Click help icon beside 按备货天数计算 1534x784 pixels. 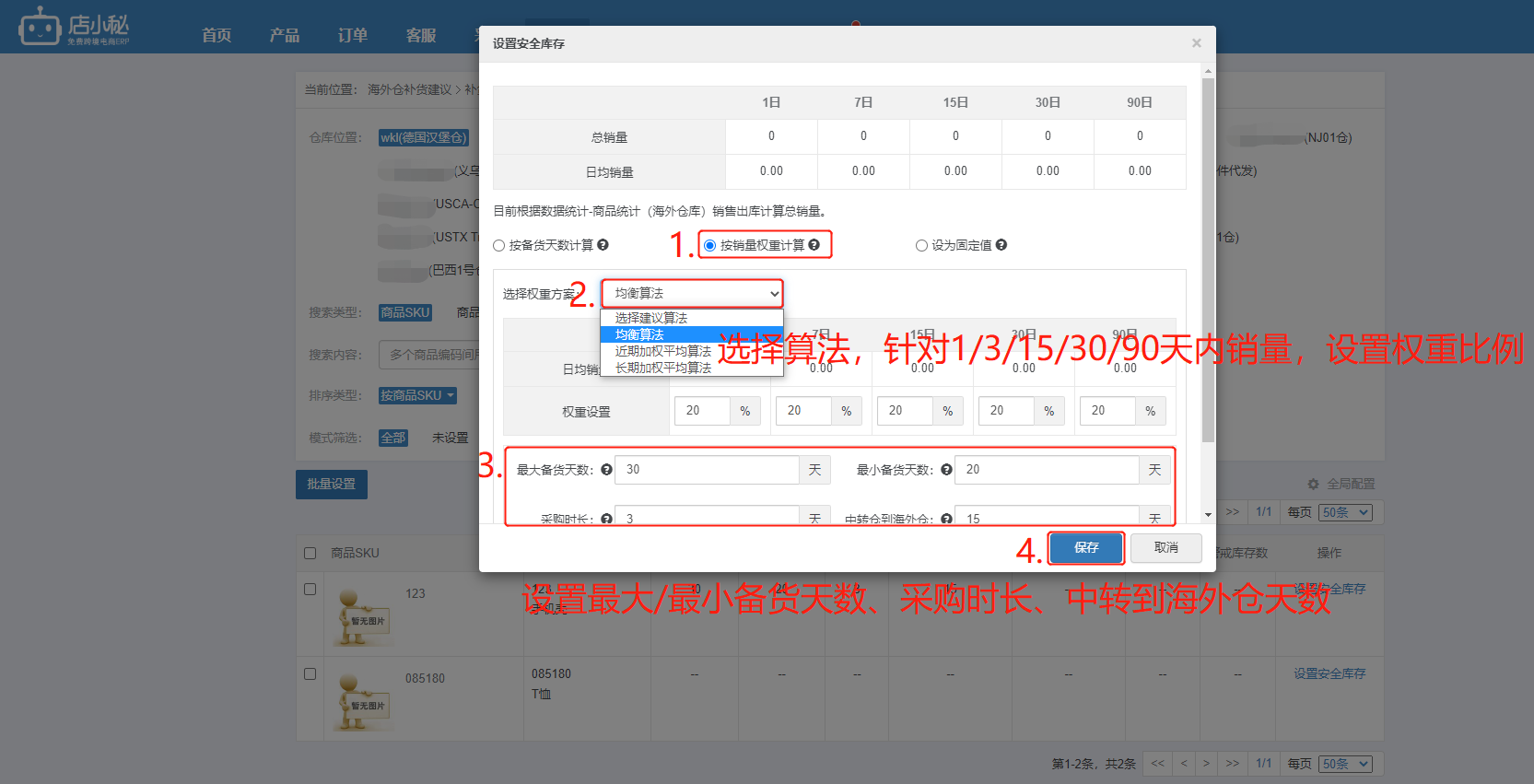603,245
